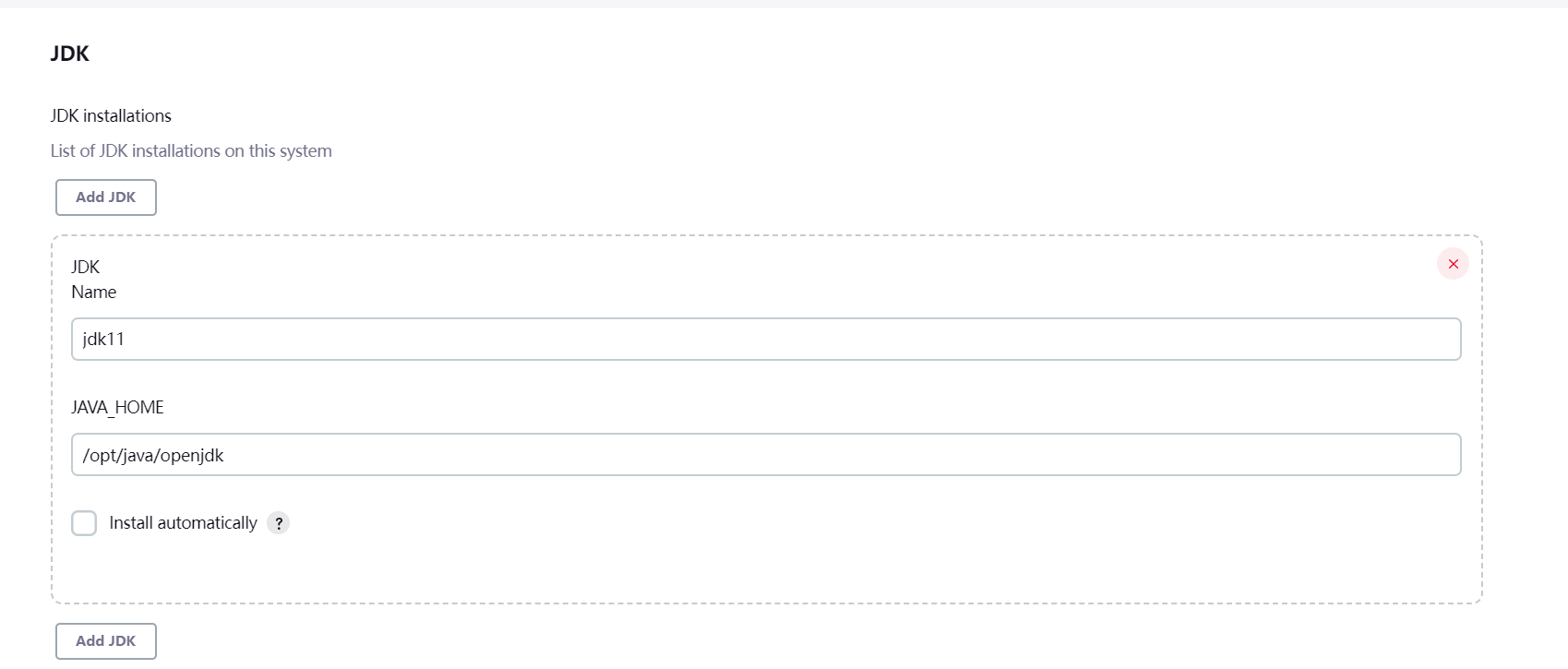The image size is (1568, 669).
Task: Click 'List of JDK installations on this system'
Action: click(x=191, y=151)
